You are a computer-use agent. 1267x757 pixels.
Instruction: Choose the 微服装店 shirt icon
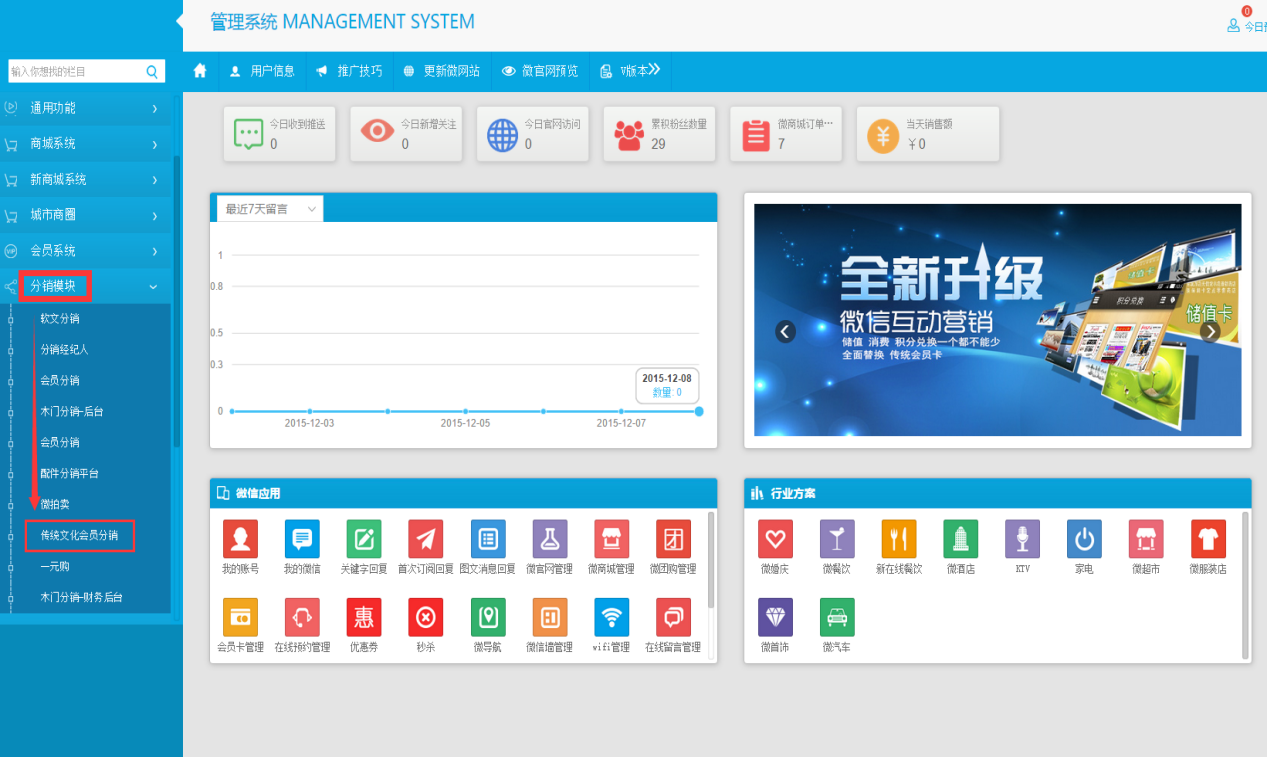point(1208,539)
